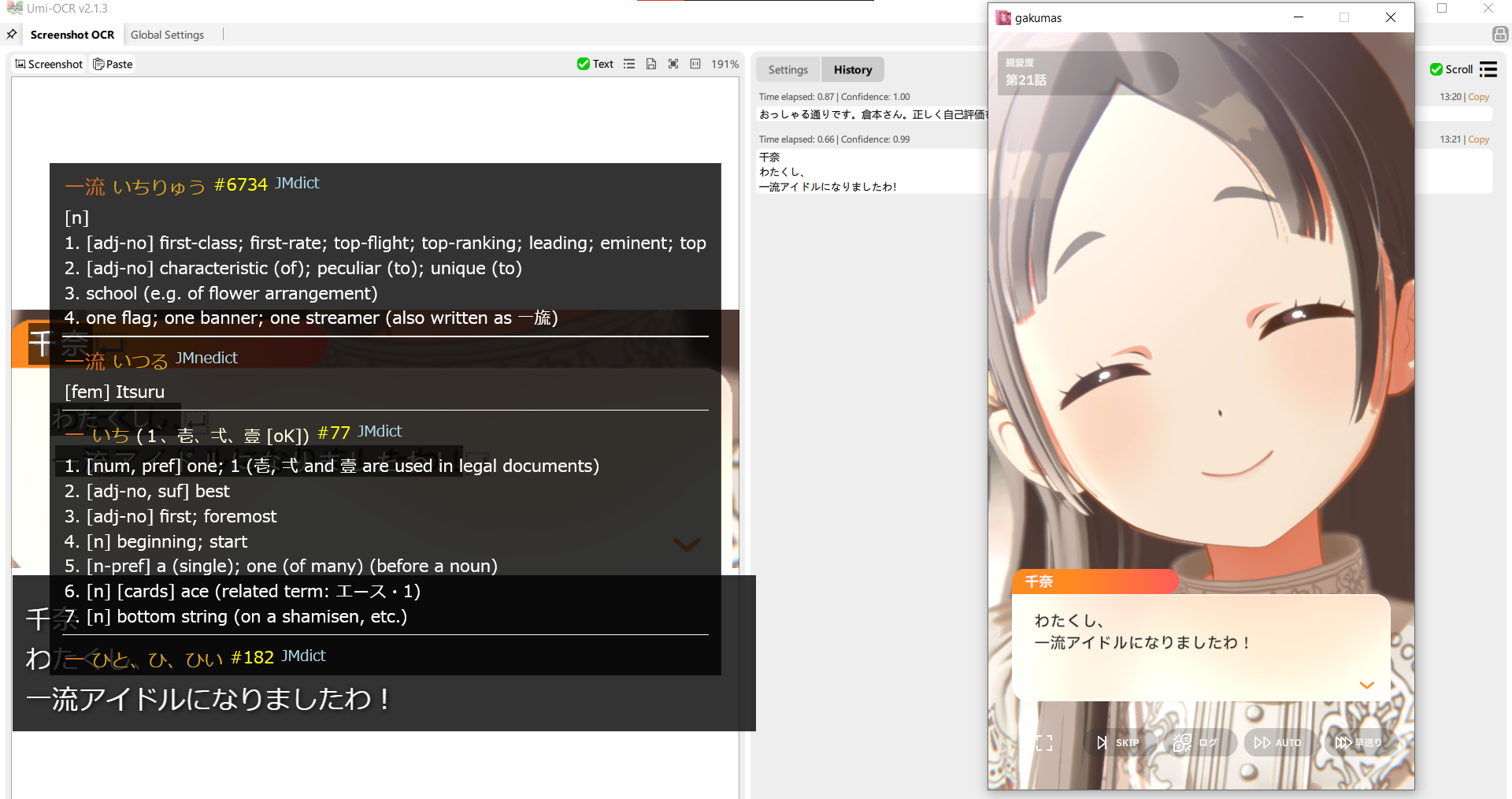Viewport: 1512px width, 799px height.
Task: Click the Umi-OCR logo in the title bar
Action: coord(14,8)
